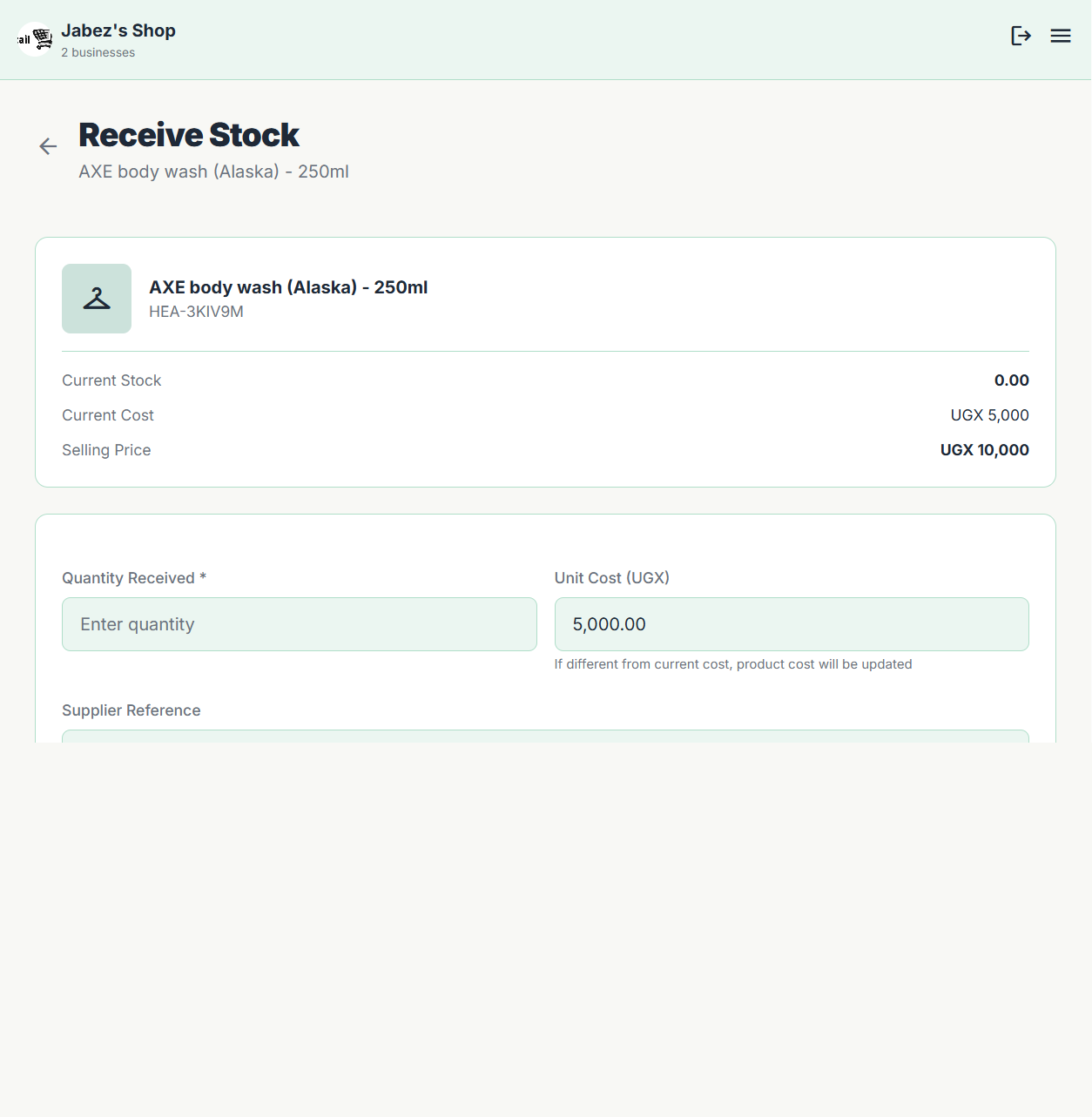Click the Receive Stock page heading
This screenshot has height=1117, width=1092.
pyautogui.click(x=189, y=135)
